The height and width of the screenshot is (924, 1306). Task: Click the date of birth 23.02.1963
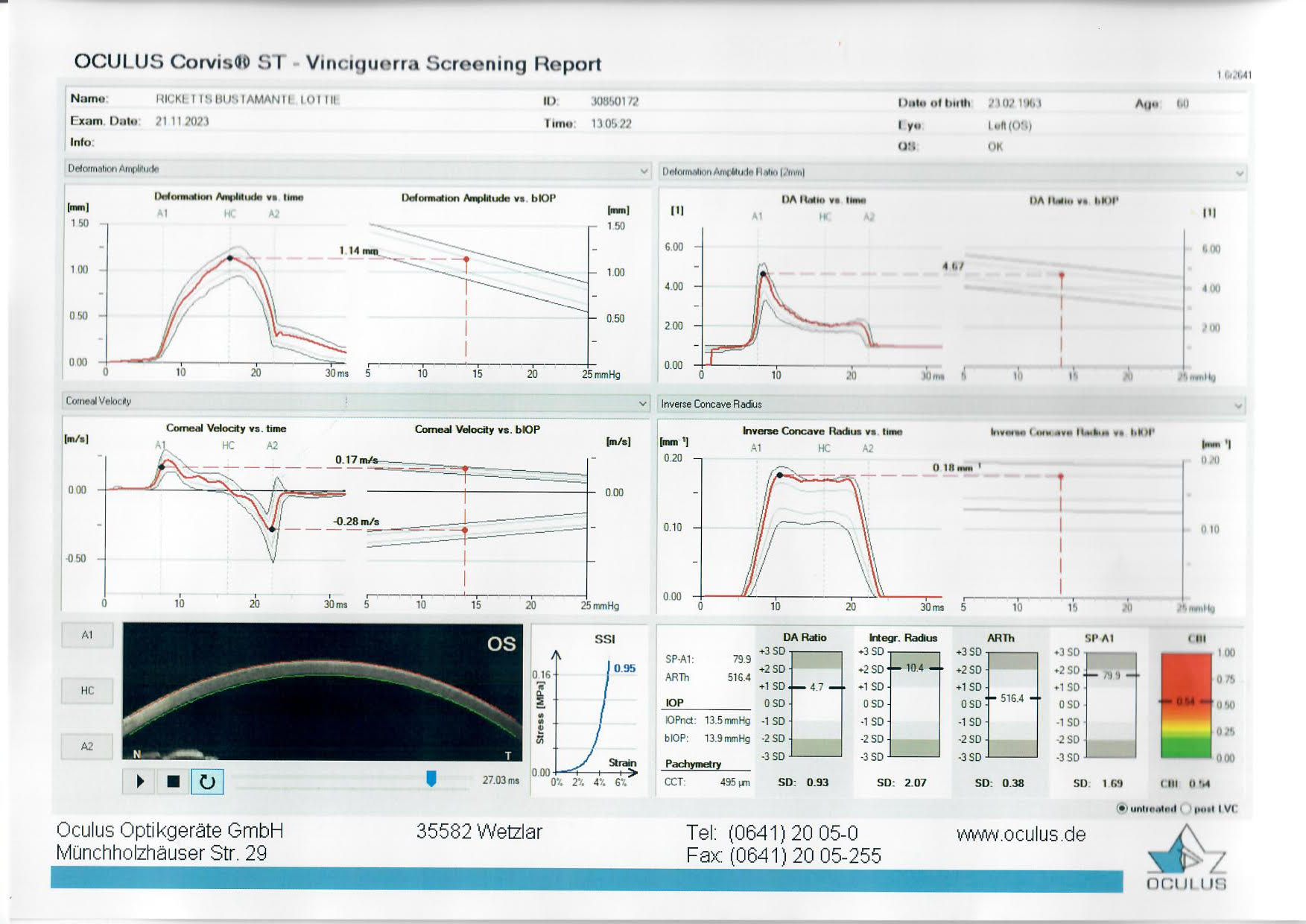[x=1014, y=103]
